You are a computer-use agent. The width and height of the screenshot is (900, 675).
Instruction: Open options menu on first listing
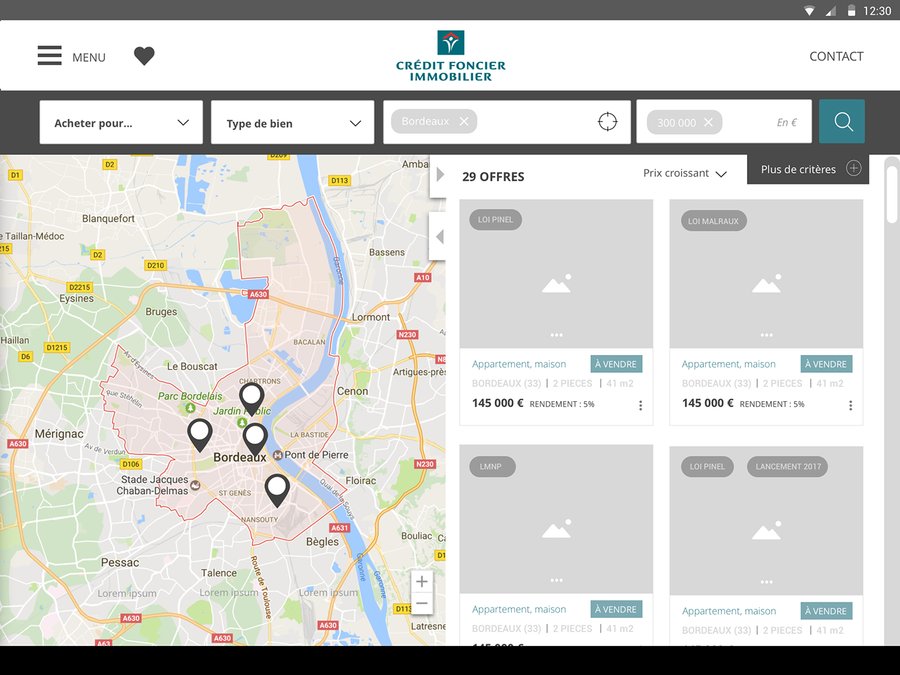(x=640, y=405)
